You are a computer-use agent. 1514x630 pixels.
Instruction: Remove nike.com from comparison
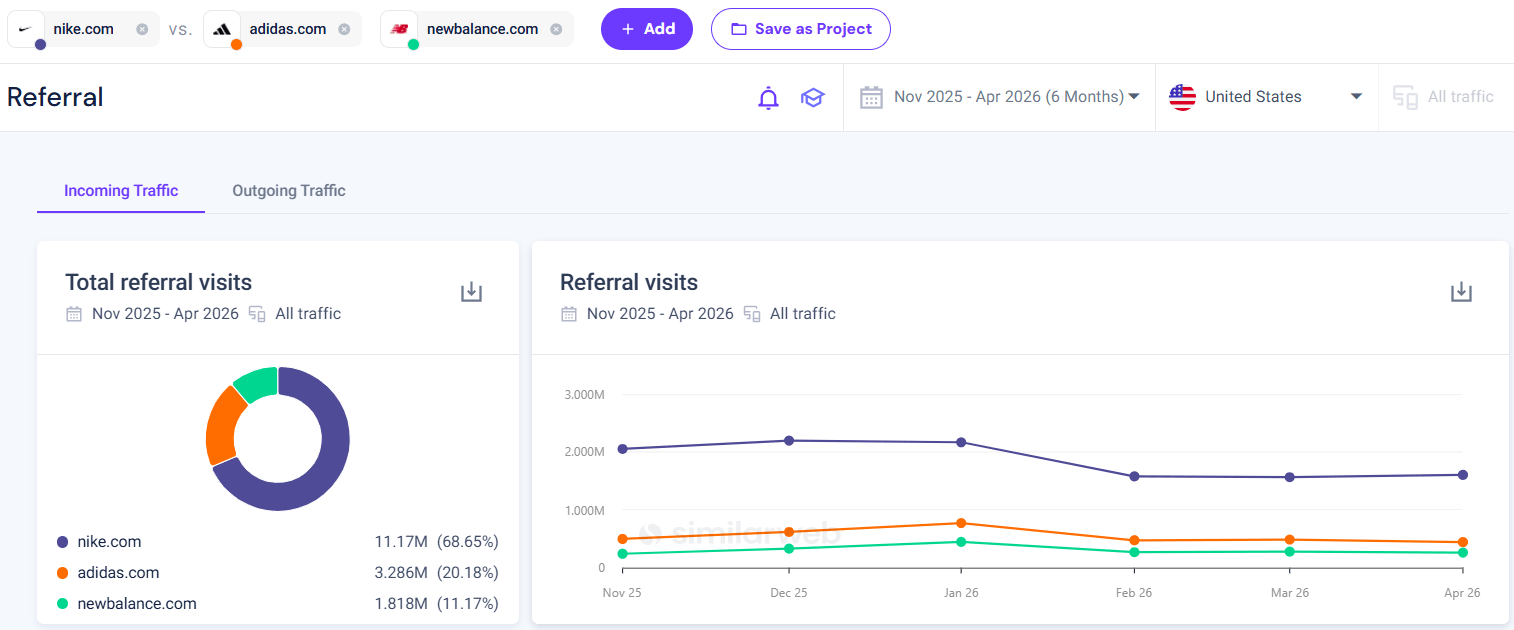click(142, 29)
